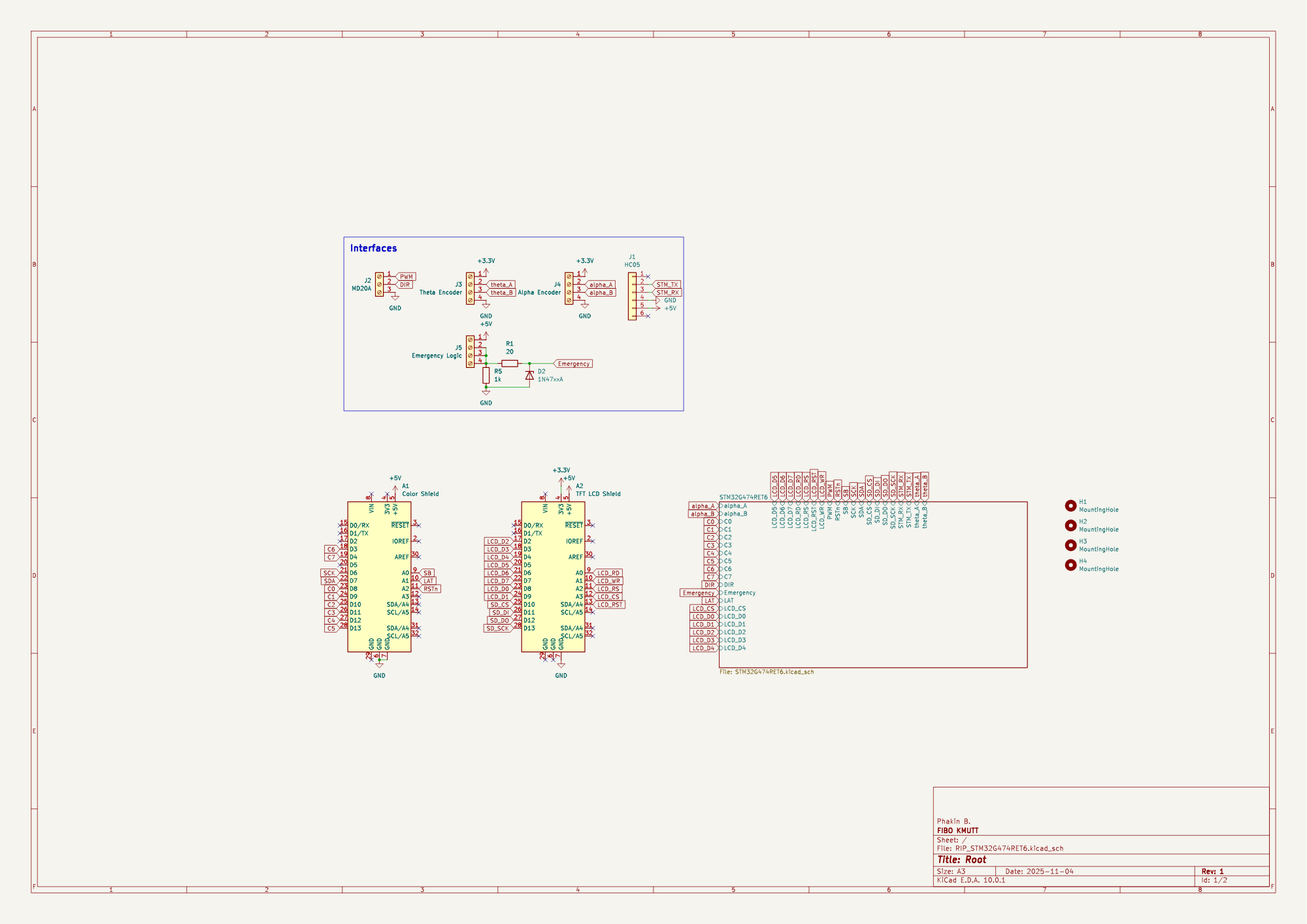Select the D2 1N47xxA zener diode symbol
This screenshot has width=1307, height=924.
click(529, 375)
